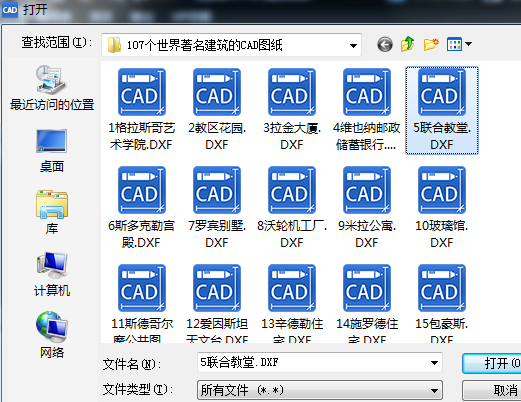
Task: Create a new folder
Action: [431, 44]
